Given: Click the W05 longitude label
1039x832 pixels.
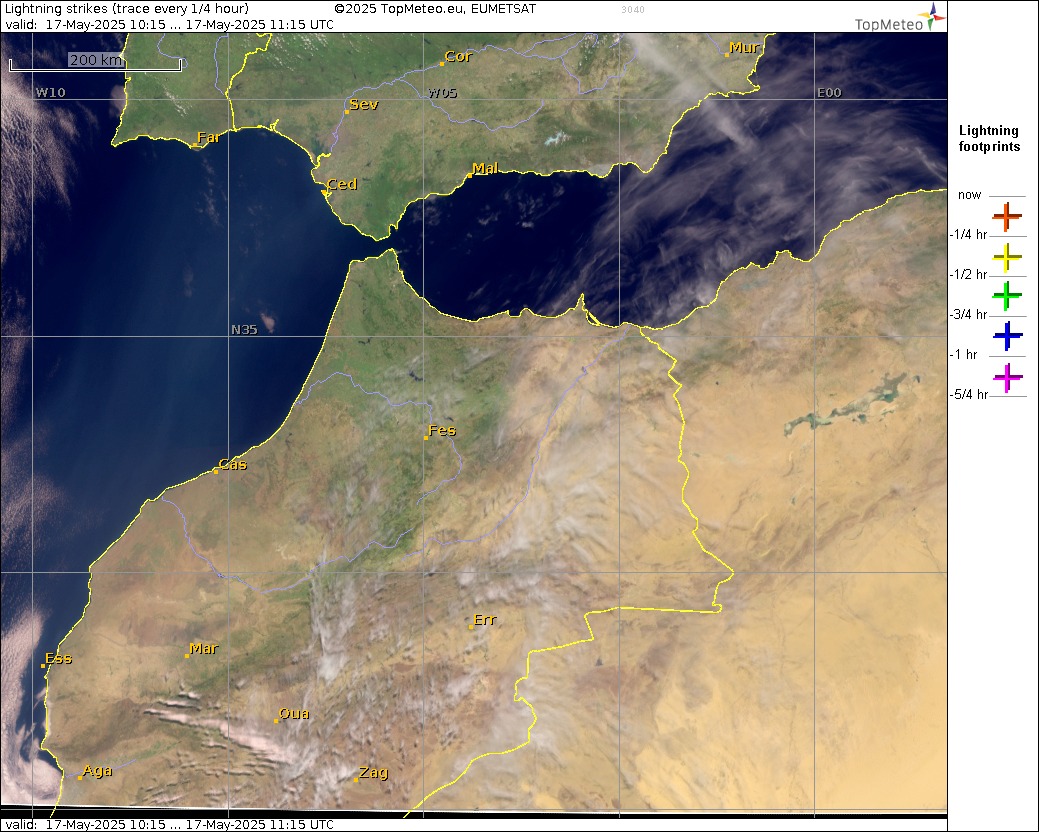Looking at the screenshot, I should (x=443, y=93).
